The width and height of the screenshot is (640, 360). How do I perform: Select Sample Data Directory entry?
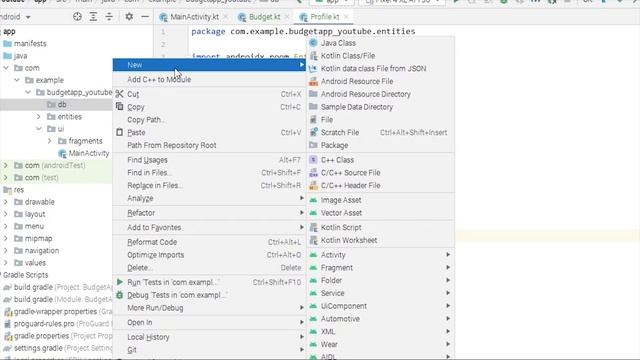356,107
